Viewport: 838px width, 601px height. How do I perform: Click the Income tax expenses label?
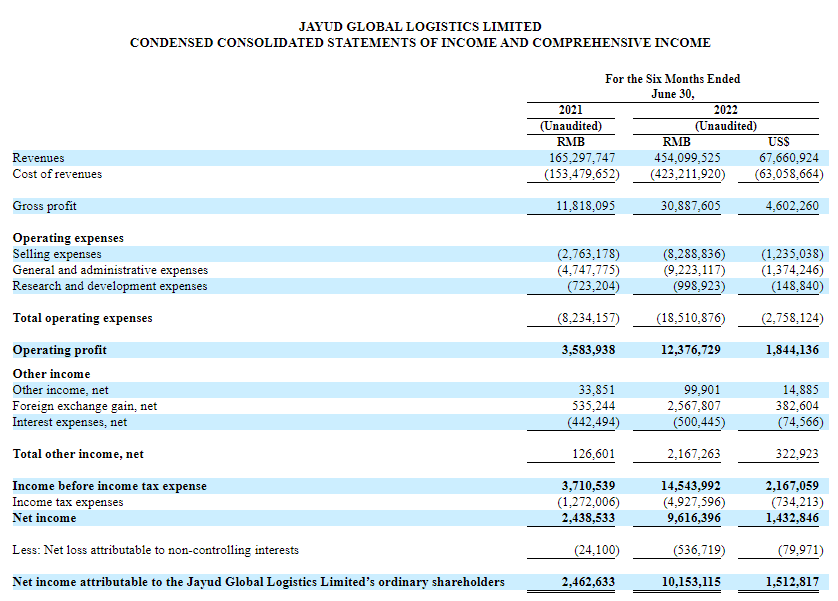click(x=68, y=502)
